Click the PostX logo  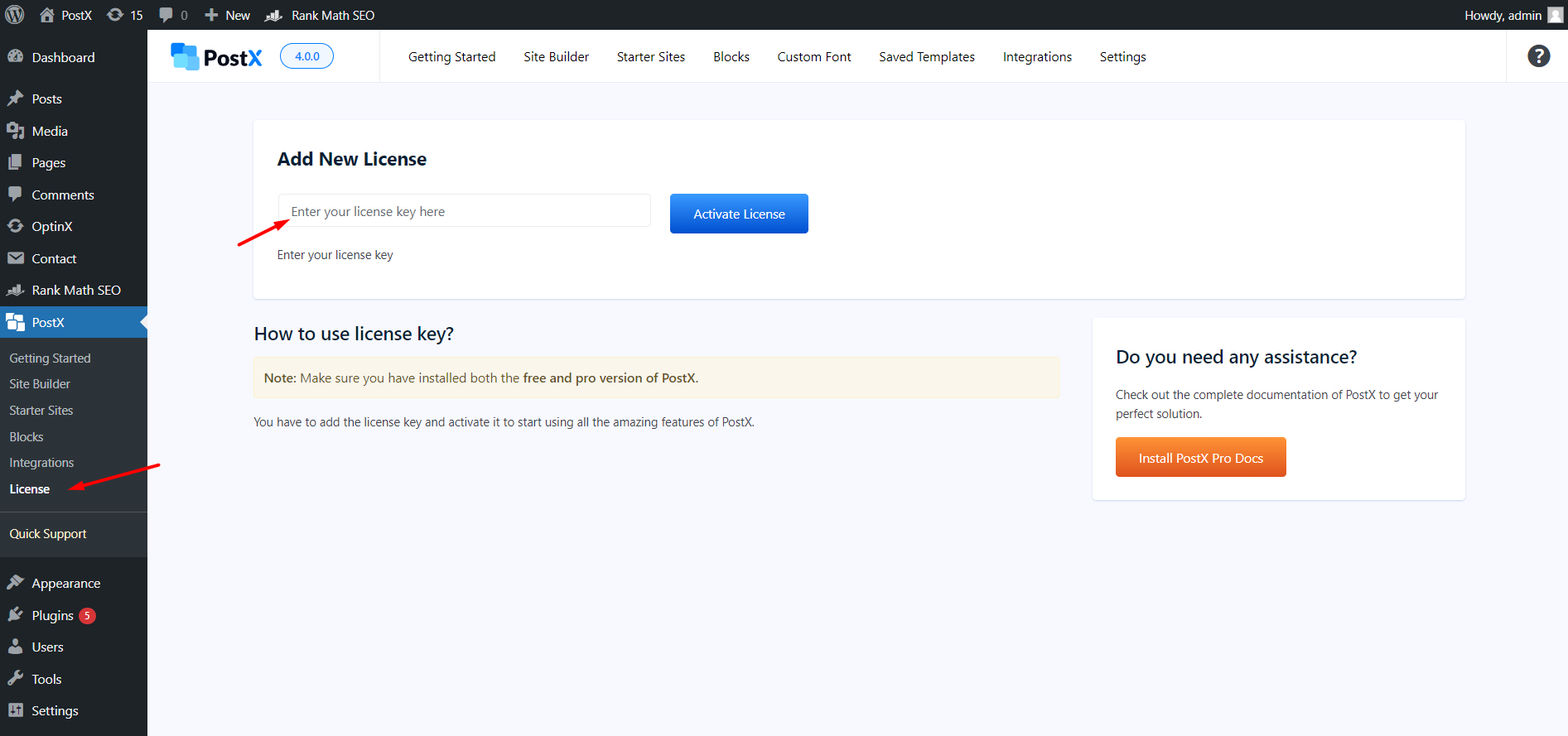pos(216,56)
